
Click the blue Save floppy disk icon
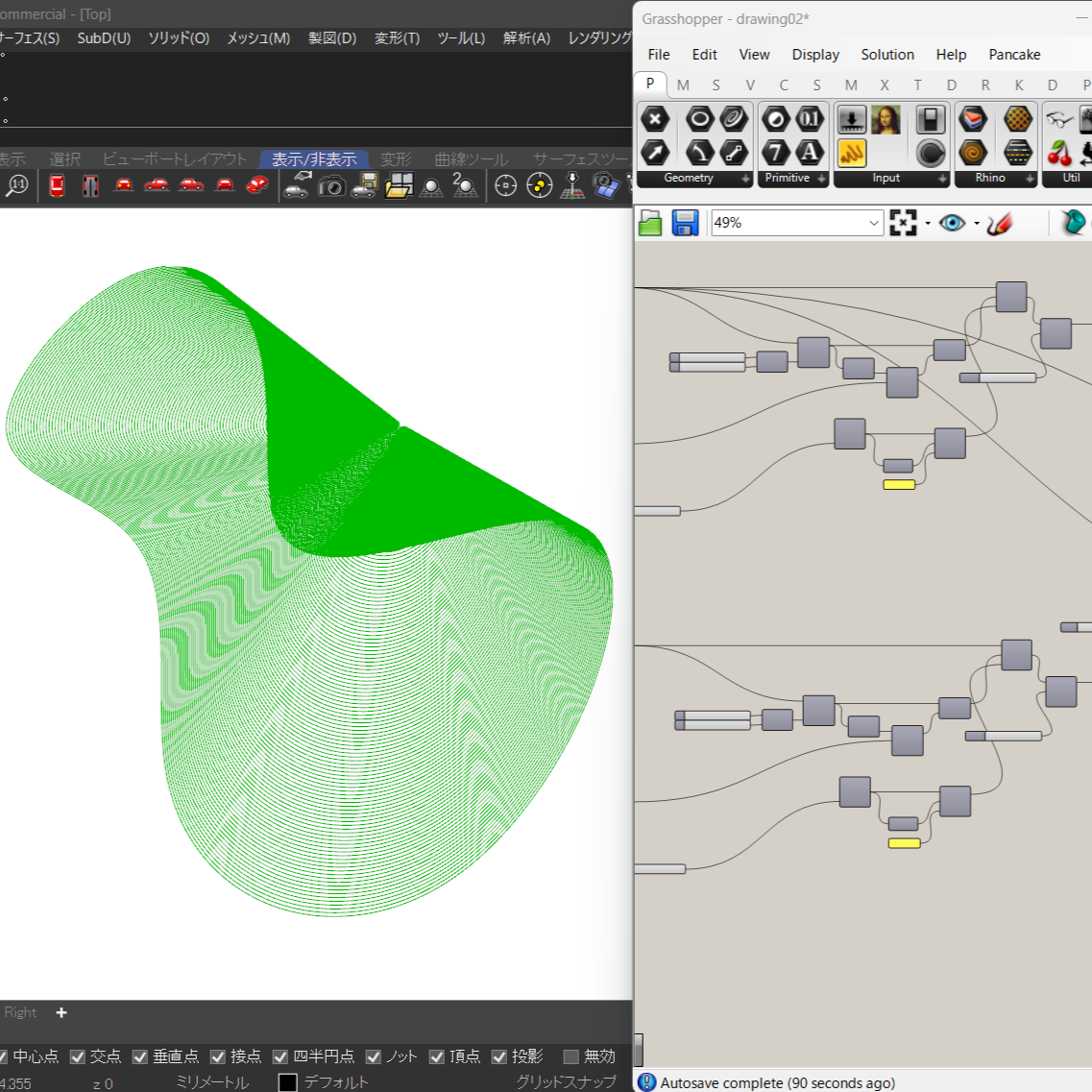tap(686, 223)
